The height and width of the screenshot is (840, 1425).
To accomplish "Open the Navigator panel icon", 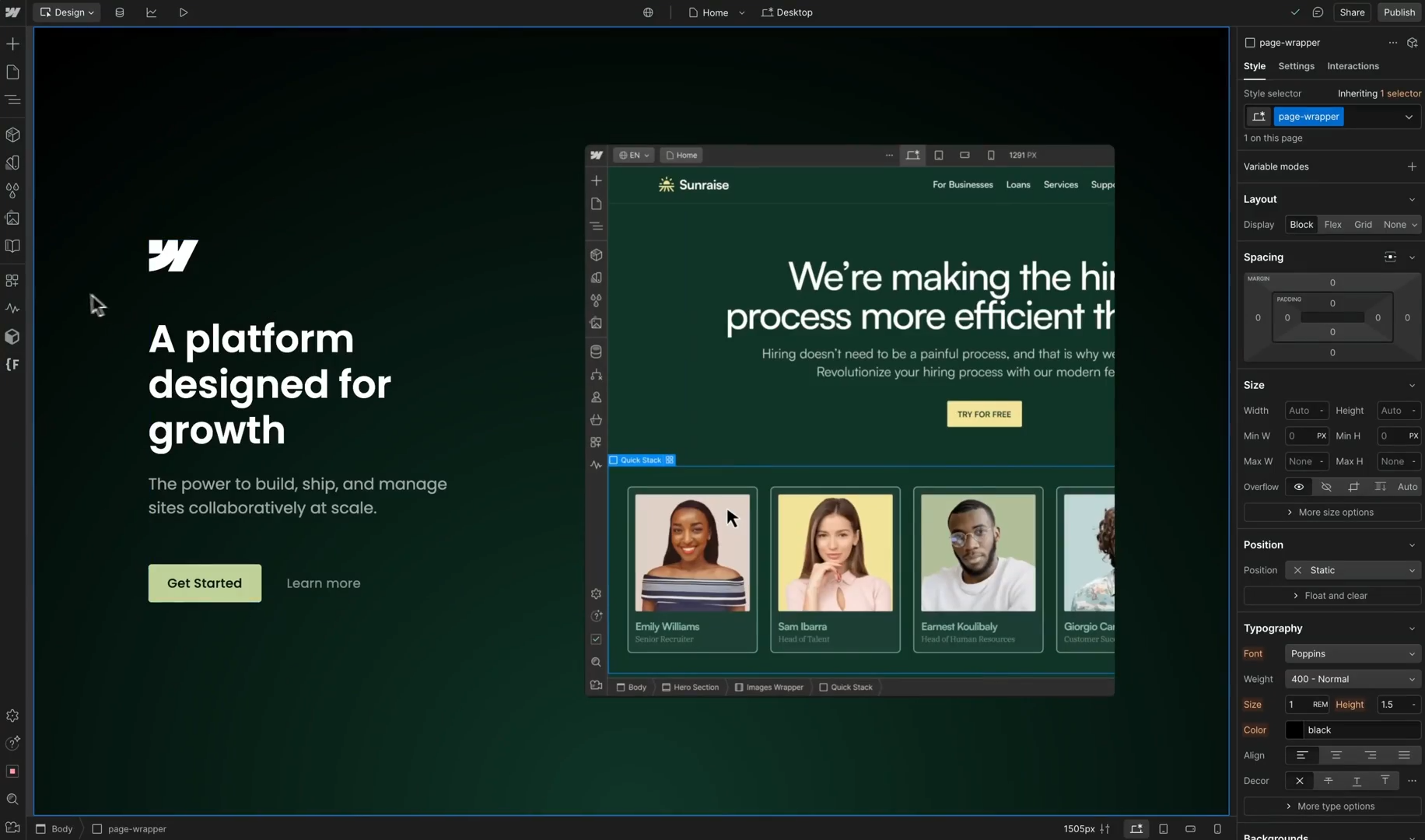I will pos(12,100).
